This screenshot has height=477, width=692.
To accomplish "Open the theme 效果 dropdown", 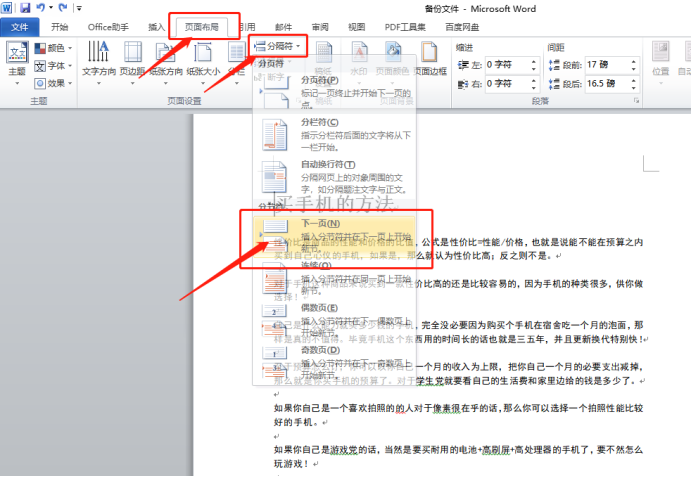I will (x=53, y=83).
